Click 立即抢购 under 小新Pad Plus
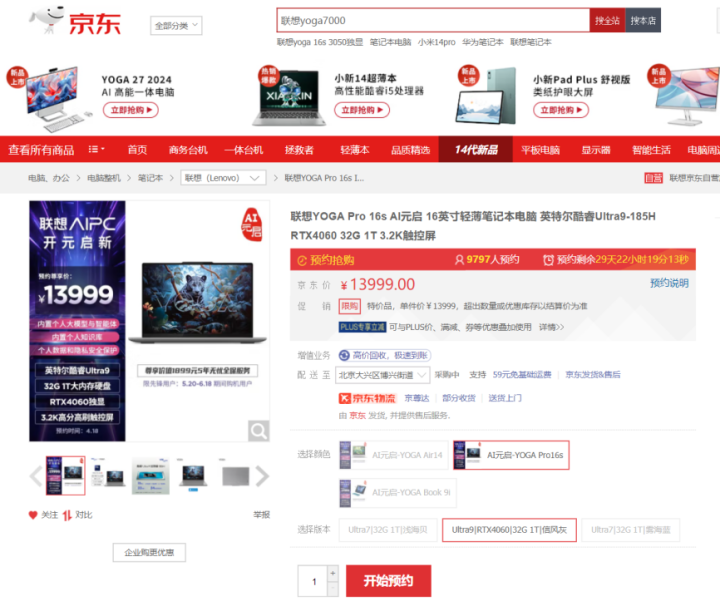Screen dimensions: 720x606 coord(561,110)
